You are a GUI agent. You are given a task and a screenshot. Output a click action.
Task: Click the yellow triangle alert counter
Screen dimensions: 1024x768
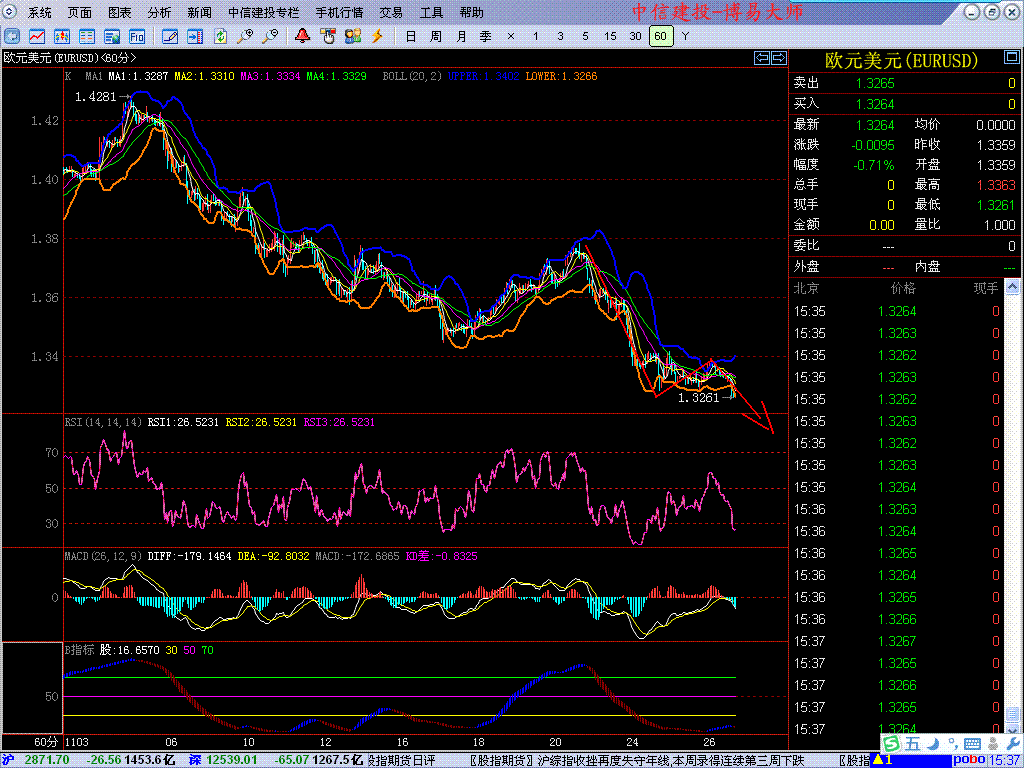[x=882, y=760]
